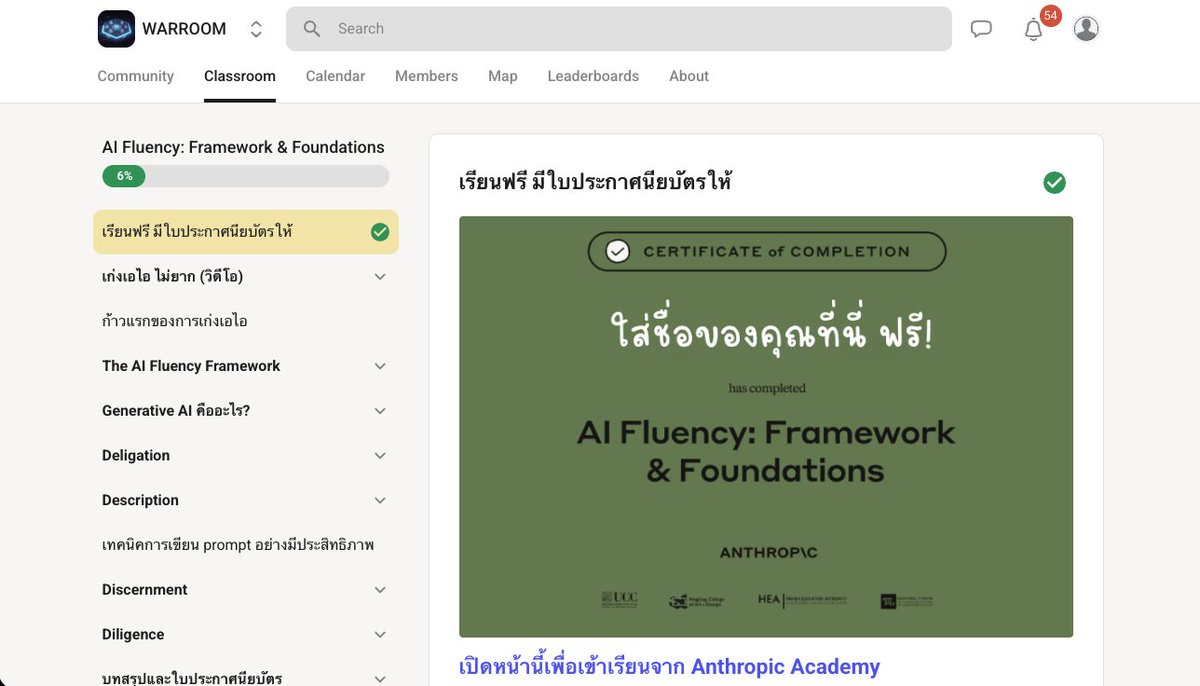Expand the Discernment section chevron

click(380, 590)
